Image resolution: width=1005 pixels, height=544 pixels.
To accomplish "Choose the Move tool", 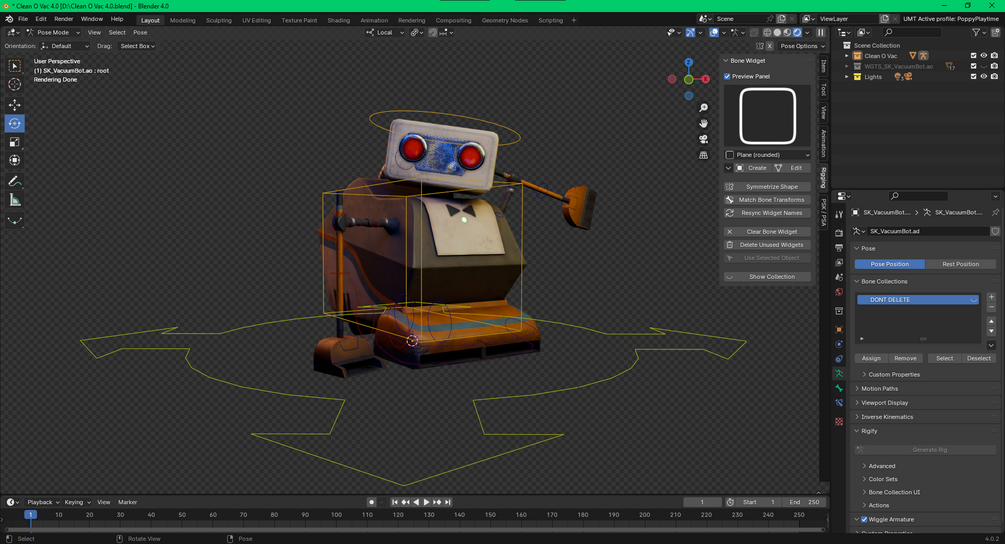I will [14, 104].
